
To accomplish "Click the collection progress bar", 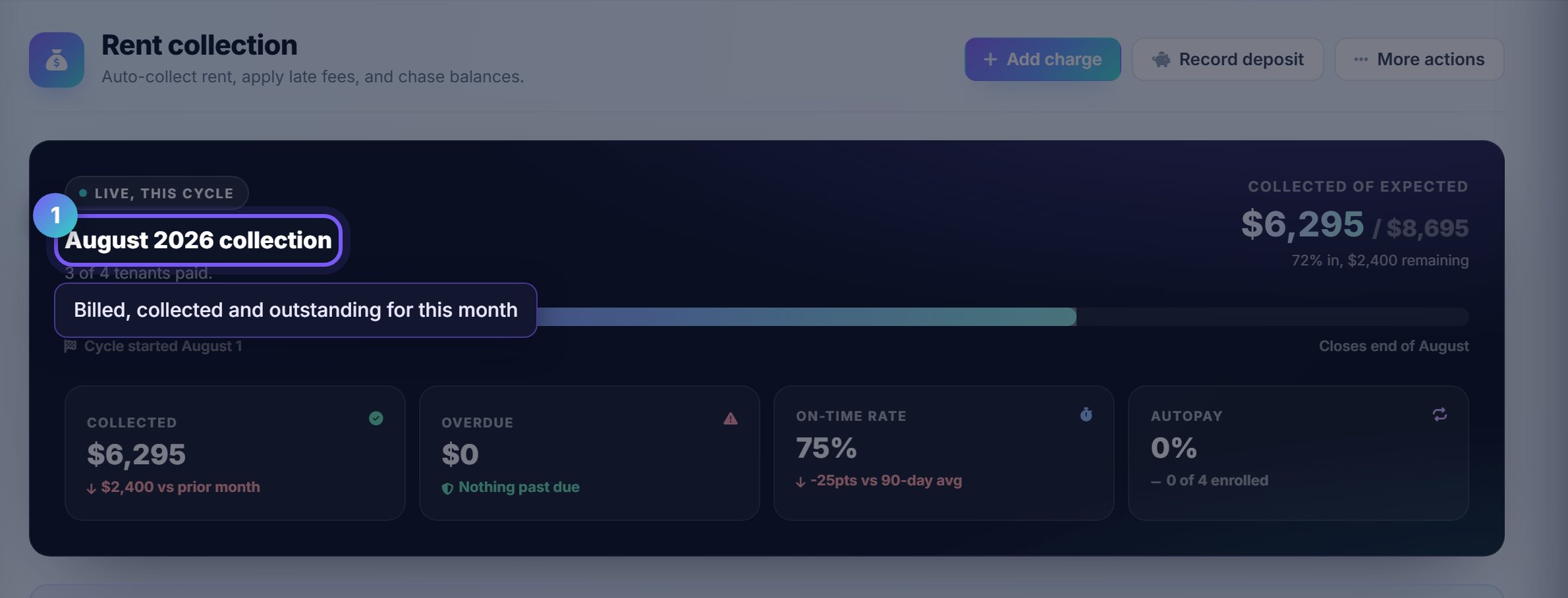I will (x=766, y=317).
